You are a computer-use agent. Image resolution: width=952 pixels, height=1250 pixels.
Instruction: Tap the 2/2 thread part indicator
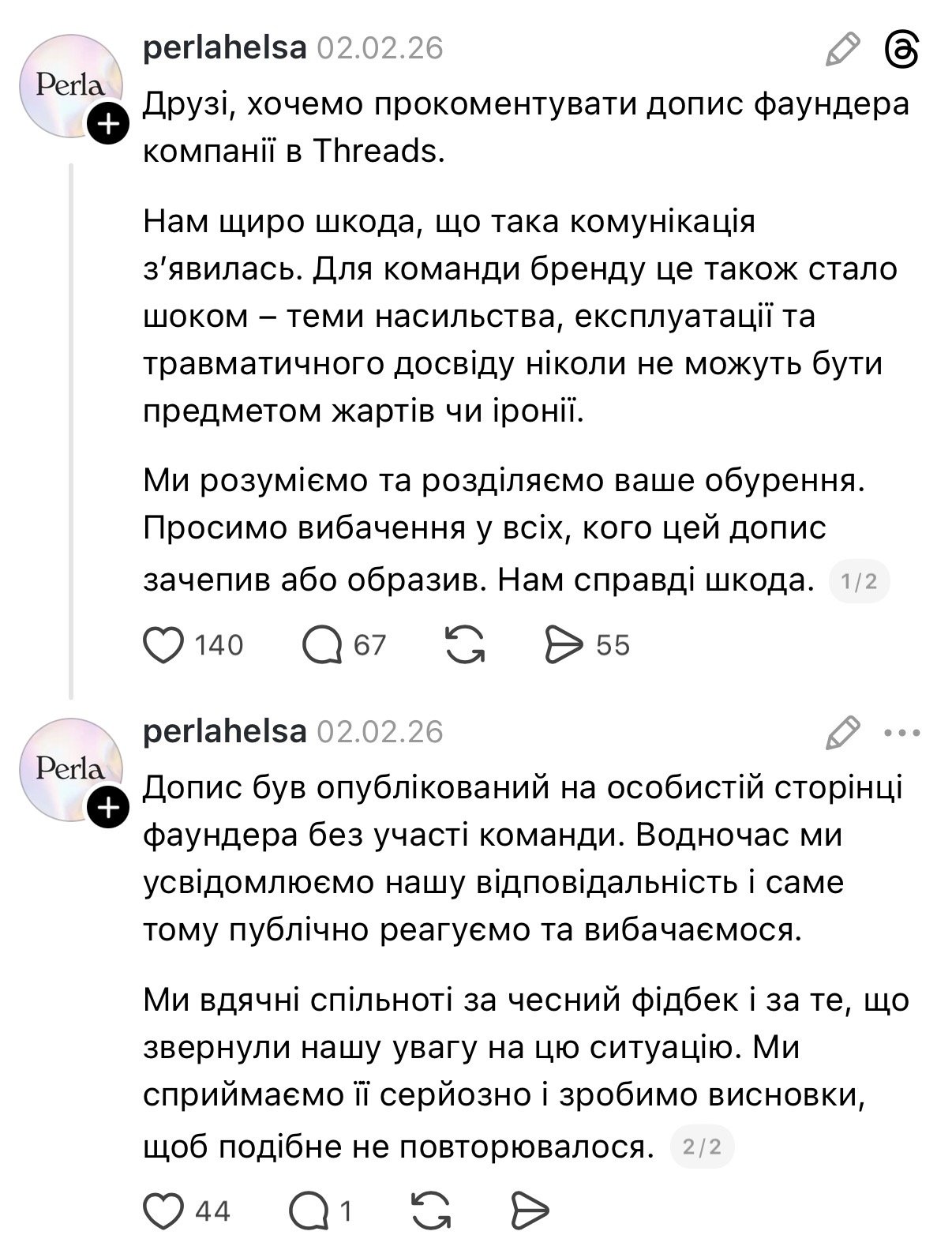pos(702,1147)
